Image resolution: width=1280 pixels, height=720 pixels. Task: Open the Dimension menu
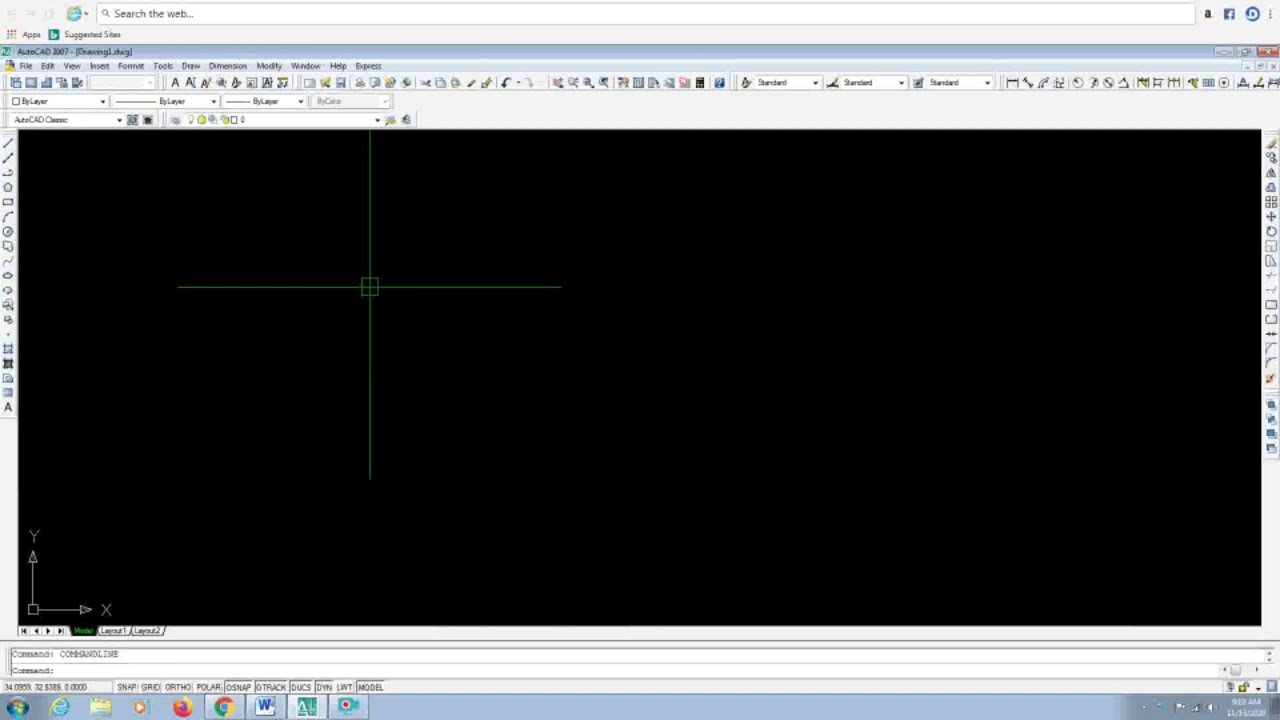(x=228, y=66)
